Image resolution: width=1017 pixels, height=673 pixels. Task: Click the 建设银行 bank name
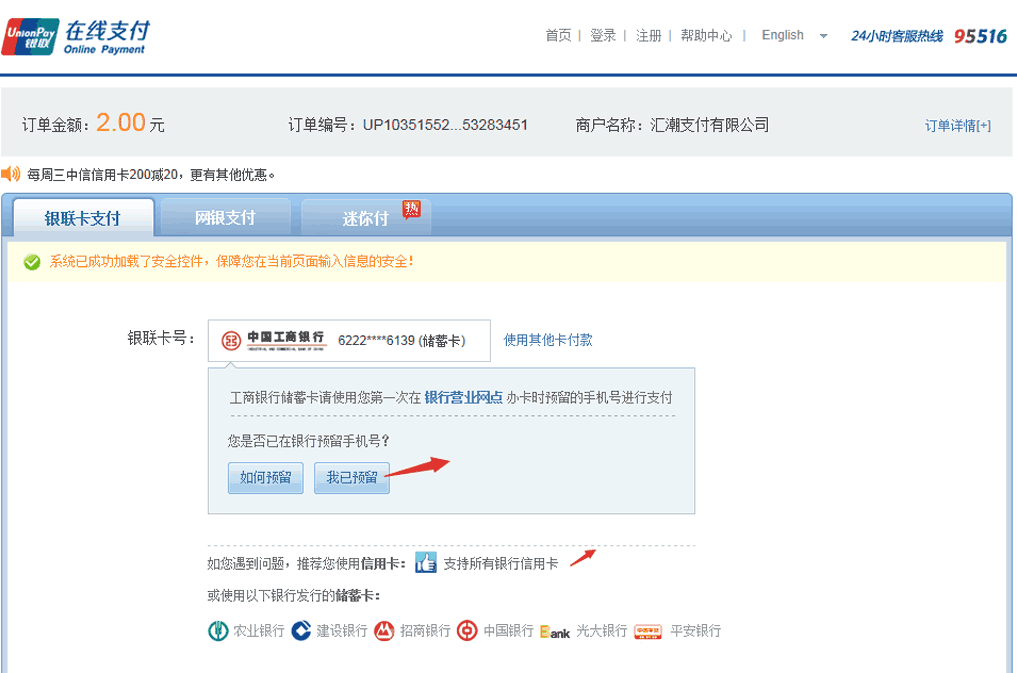(342, 631)
